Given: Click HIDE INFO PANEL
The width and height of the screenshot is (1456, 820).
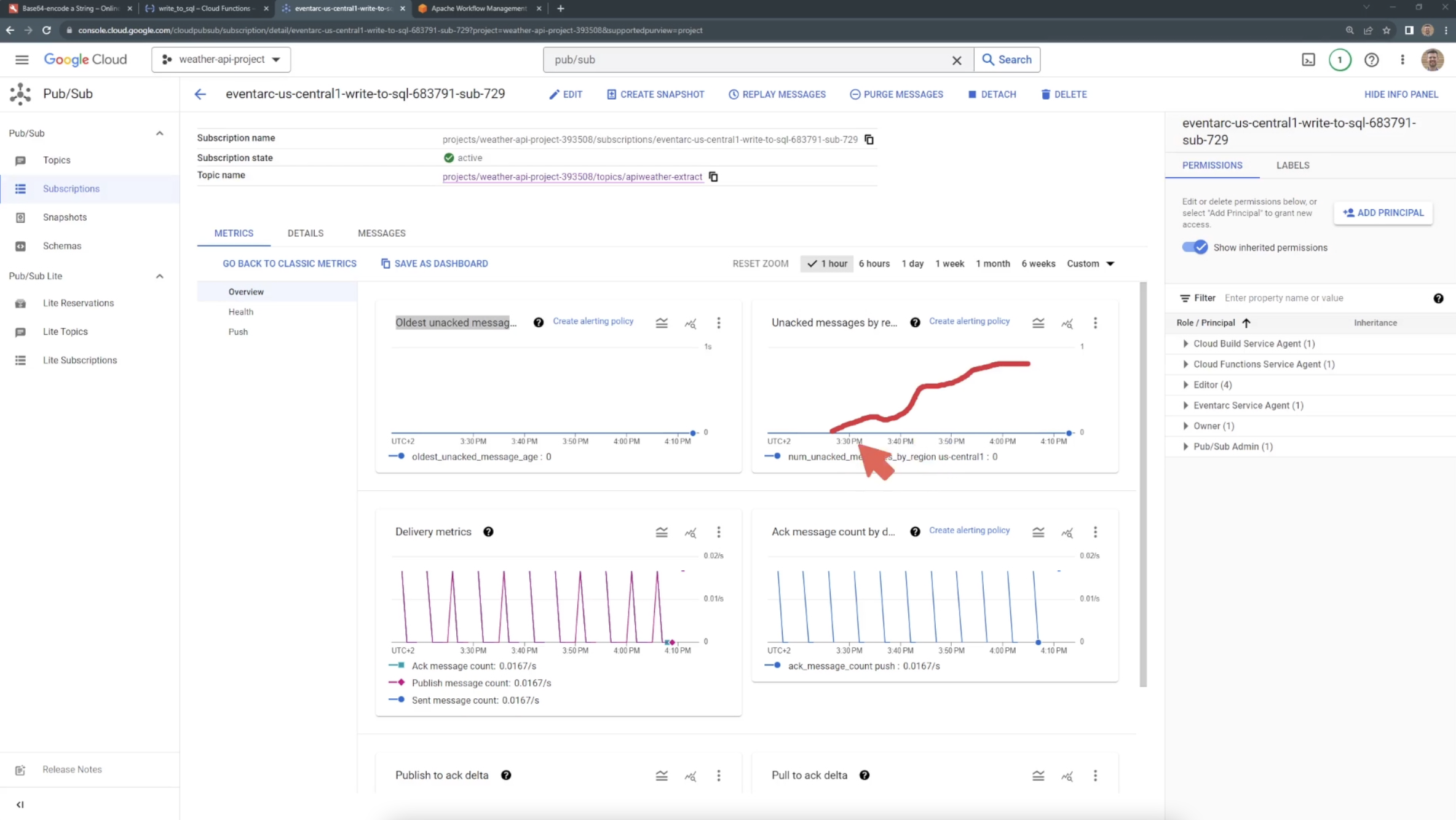Looking at the screenshot, I should tap(1401, 94).
